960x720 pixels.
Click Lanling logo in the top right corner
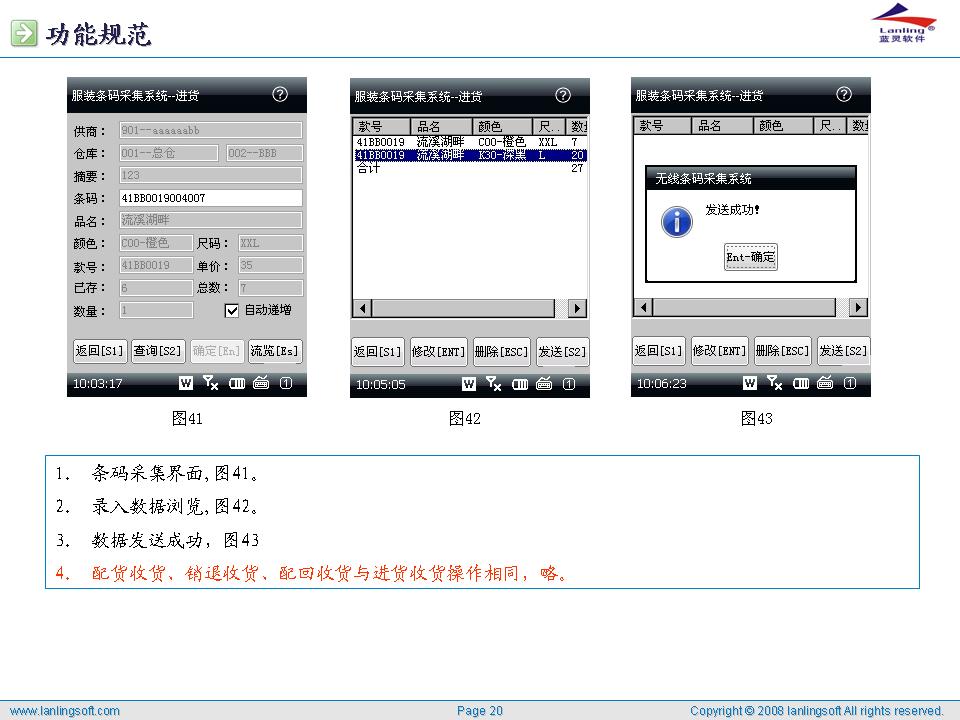(x=904, y=24)
